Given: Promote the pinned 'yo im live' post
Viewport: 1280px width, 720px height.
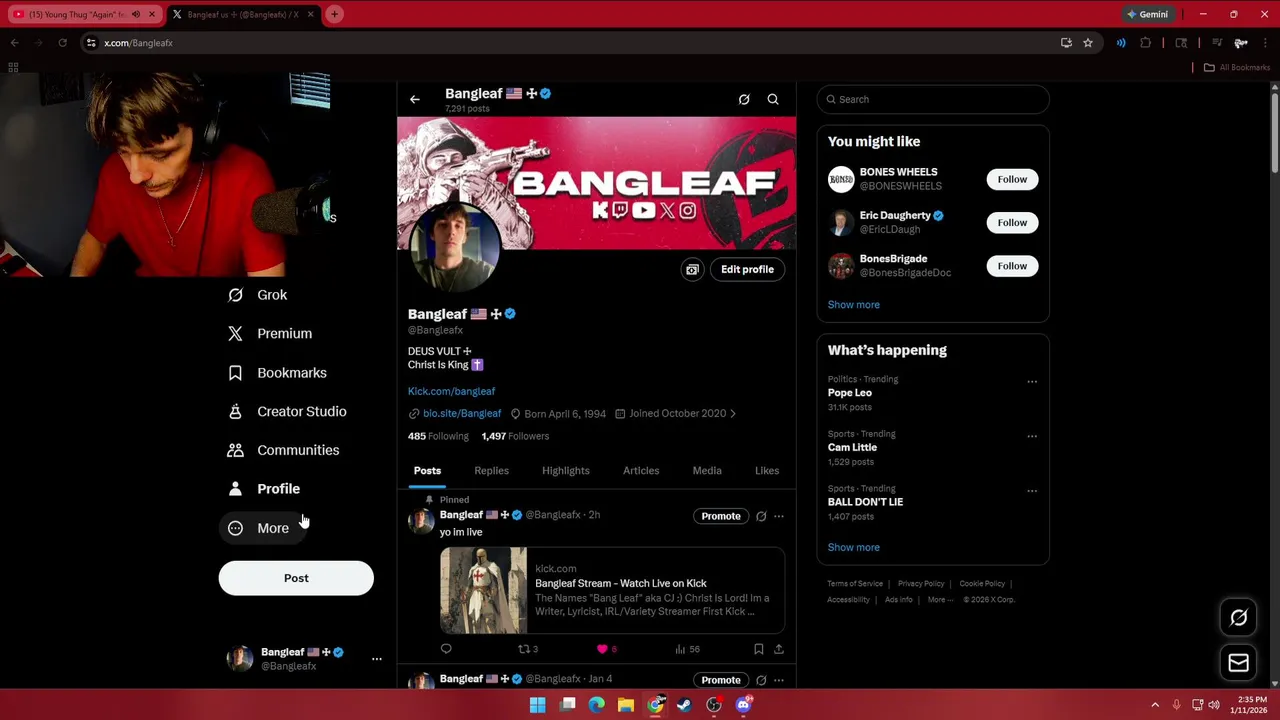Looking at the screenshot, I should click(721, 516).
